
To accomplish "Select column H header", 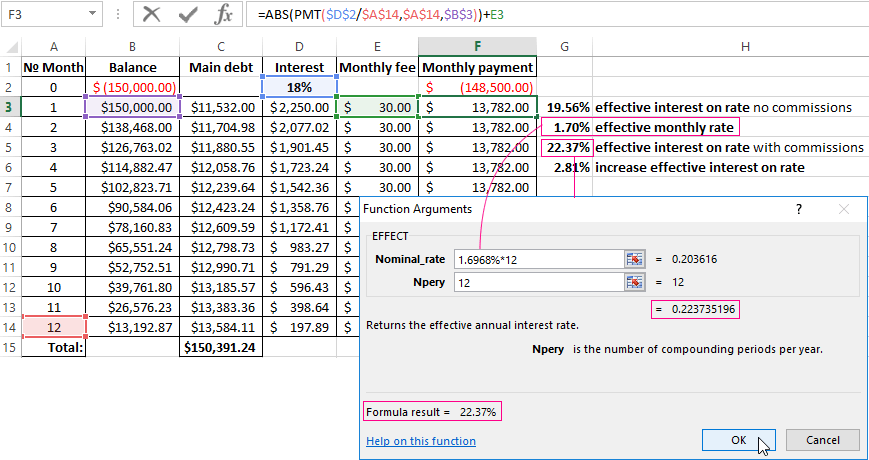I will pyautogui.click(x=745, y=47).
